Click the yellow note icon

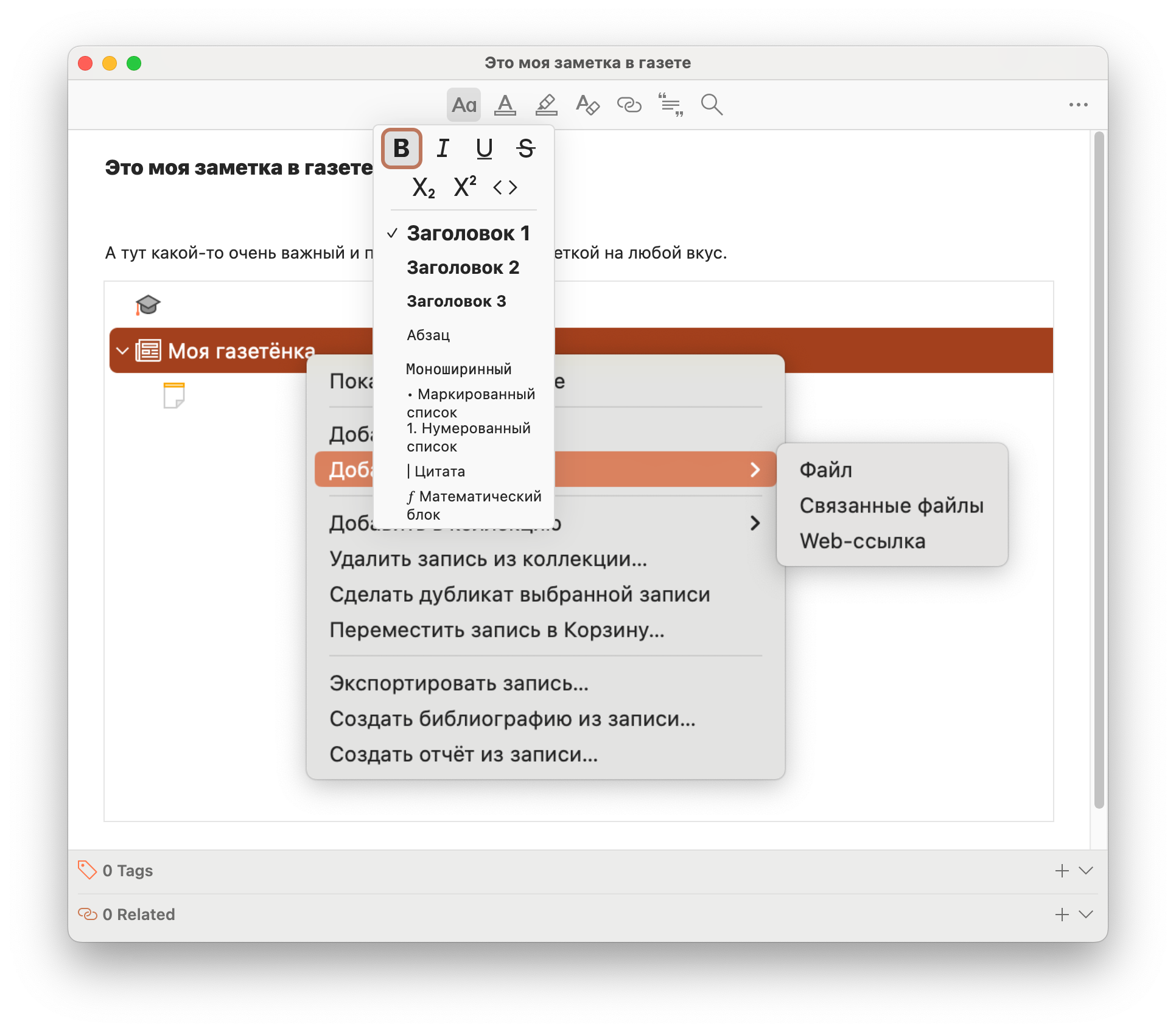[x=174, y=395]
